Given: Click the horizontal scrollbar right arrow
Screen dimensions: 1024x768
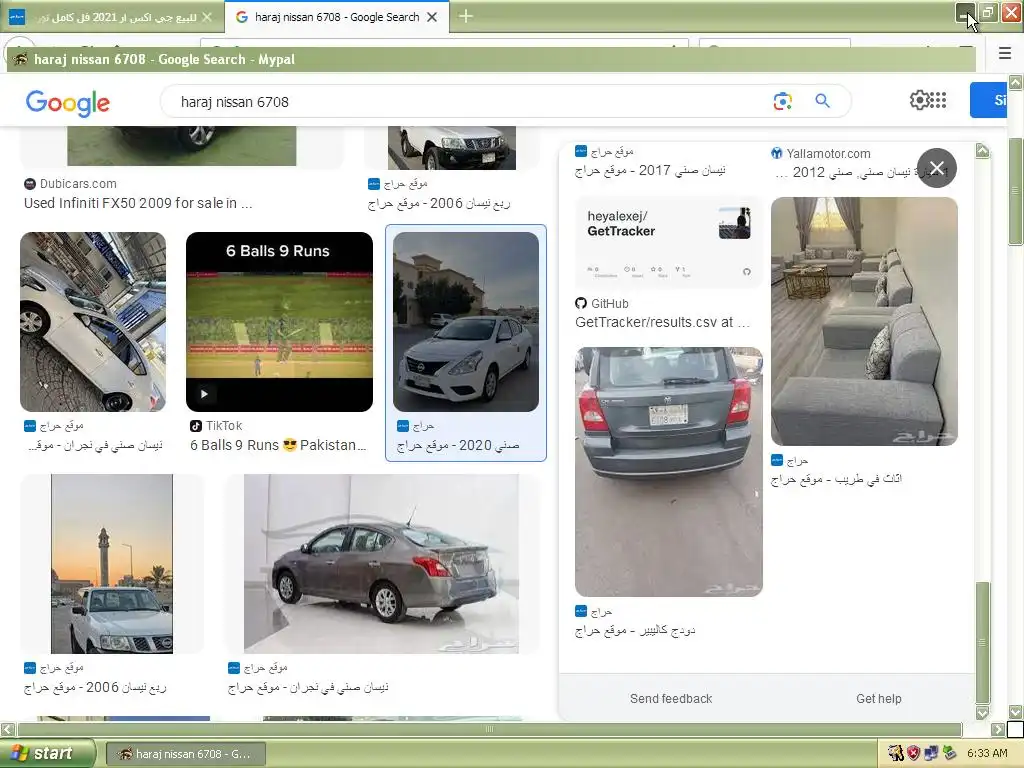Looking at the screenshot, I should pos(998,729).
